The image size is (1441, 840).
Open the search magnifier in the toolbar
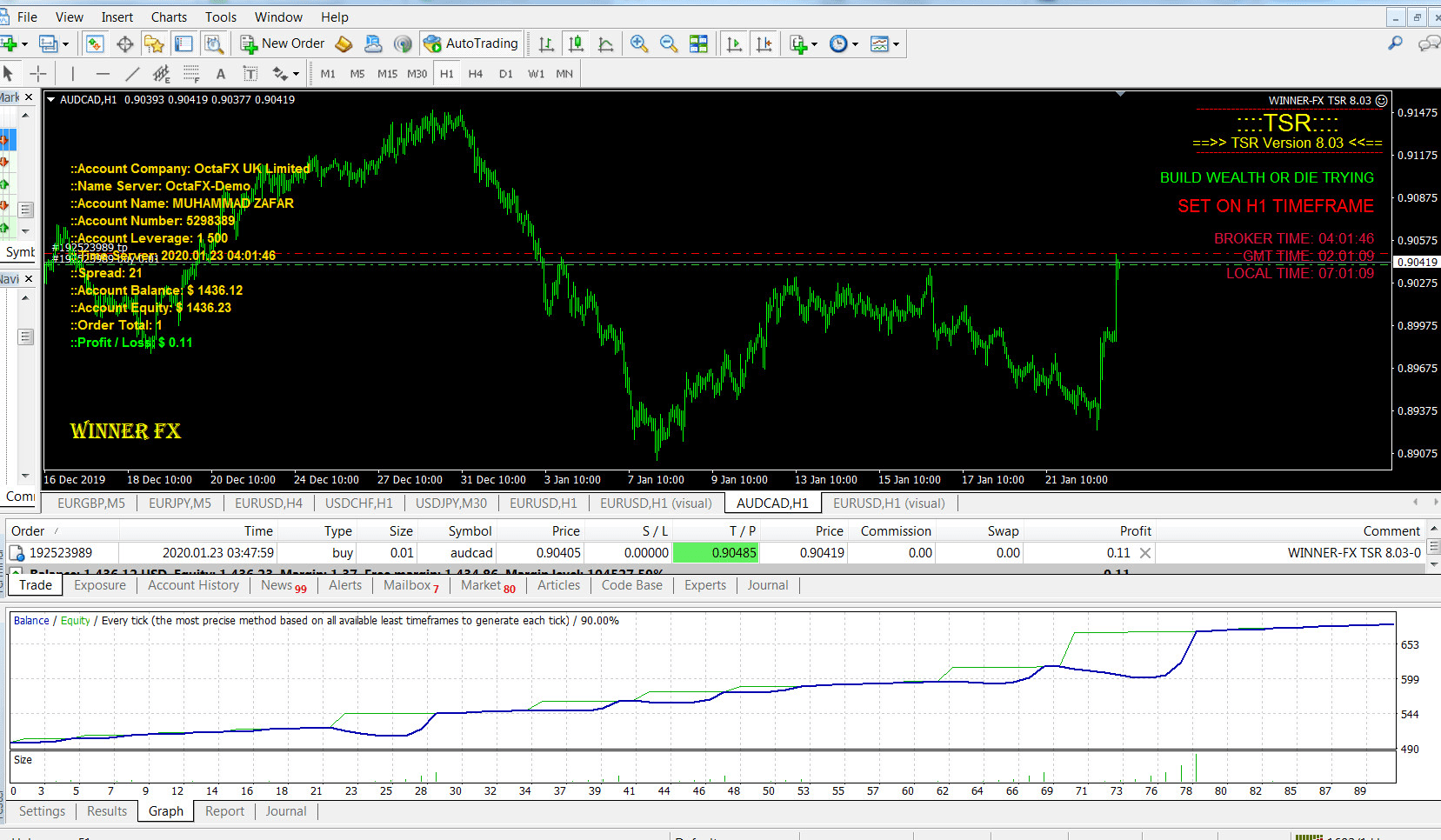(1395, 43)
